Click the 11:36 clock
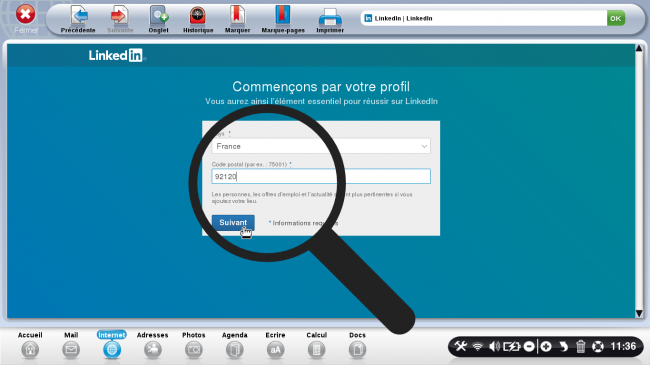The height and width of the screenshot is (365, 650). click(623, 346)
